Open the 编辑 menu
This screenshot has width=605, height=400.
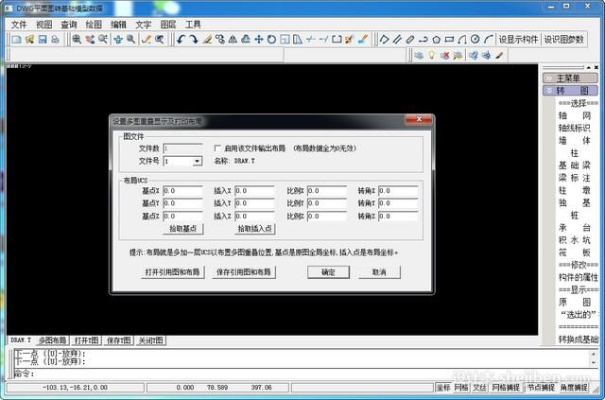(118, 25)
